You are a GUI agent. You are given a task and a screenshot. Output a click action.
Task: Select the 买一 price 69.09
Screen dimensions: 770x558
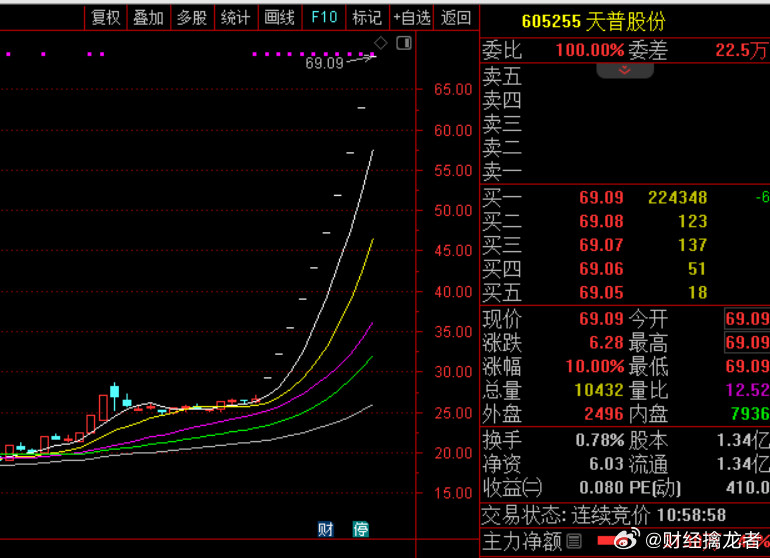point(601,197)
